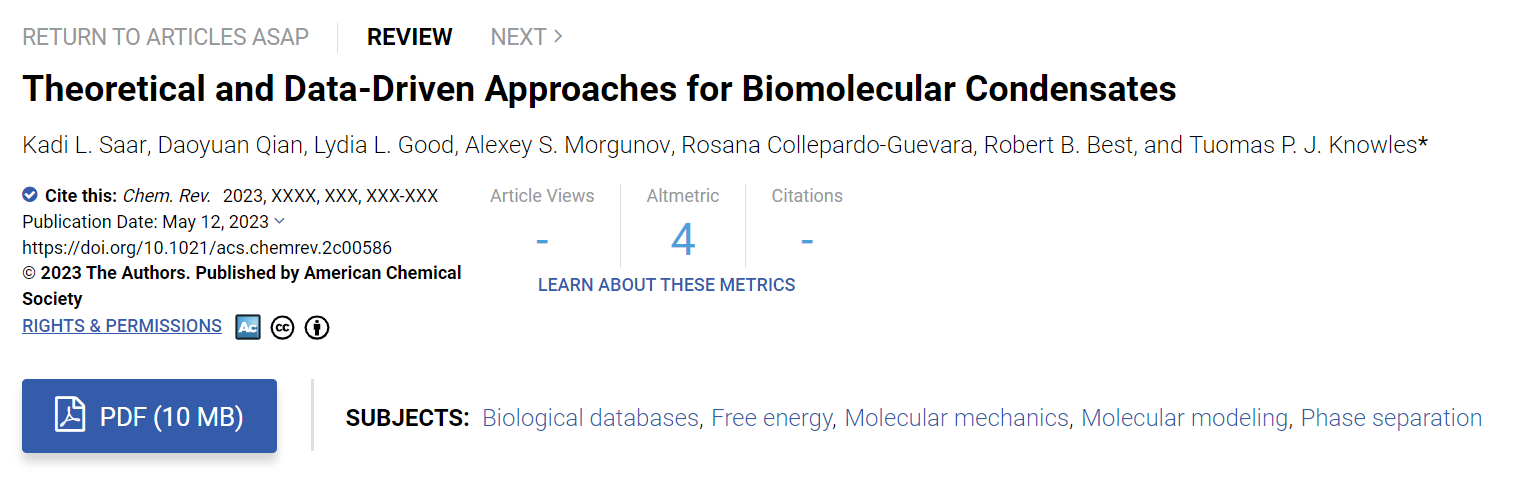Screen dimensions: 1514x495
Task: Click the PDF file icon in button
Action: click(70, 416)
